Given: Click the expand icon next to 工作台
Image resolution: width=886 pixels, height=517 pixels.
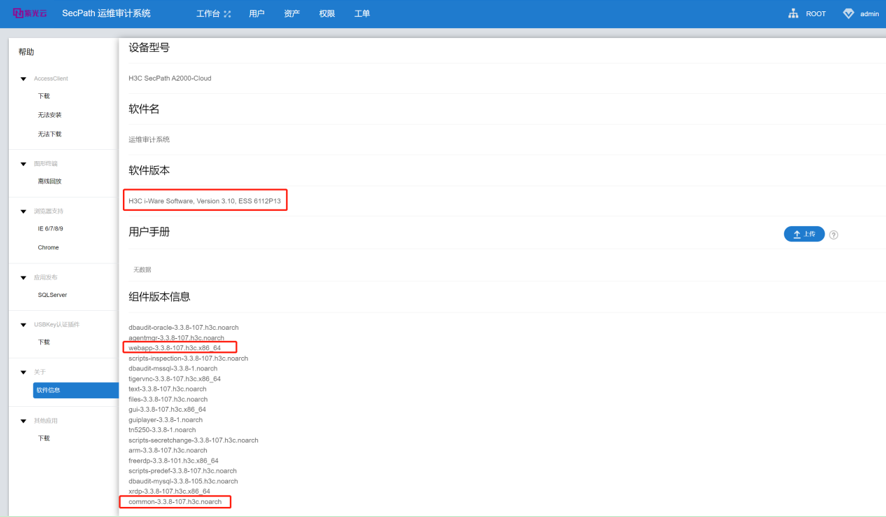Looking at the screenshot, I should 227,14.
